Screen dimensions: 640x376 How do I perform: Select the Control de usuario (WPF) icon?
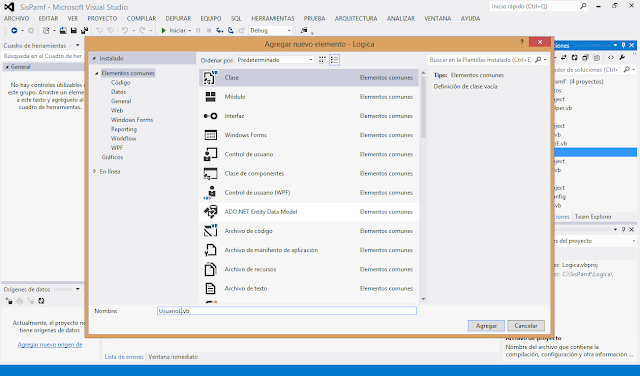[211, 193]
